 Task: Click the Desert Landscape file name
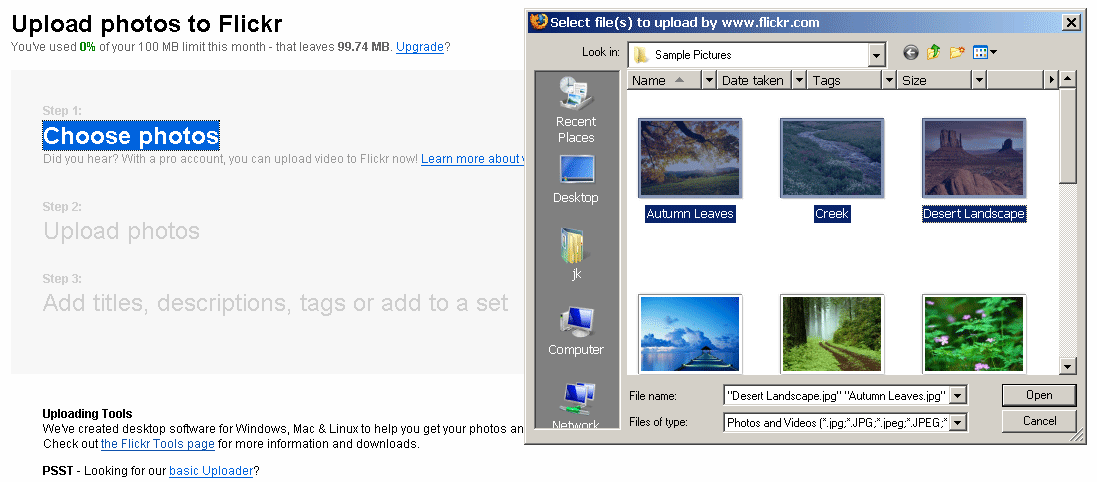tap(974, 214)
